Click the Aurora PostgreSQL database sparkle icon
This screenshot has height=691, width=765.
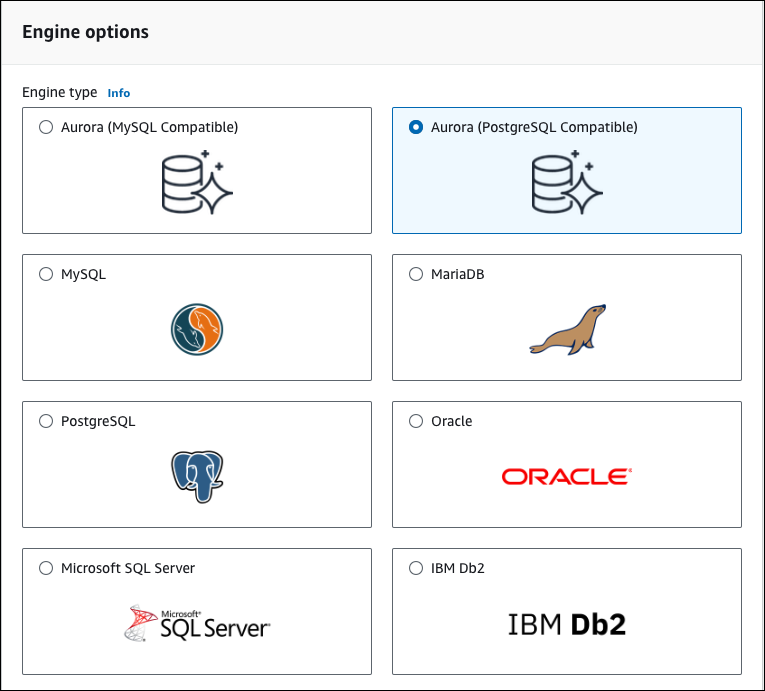coord(567,182)
